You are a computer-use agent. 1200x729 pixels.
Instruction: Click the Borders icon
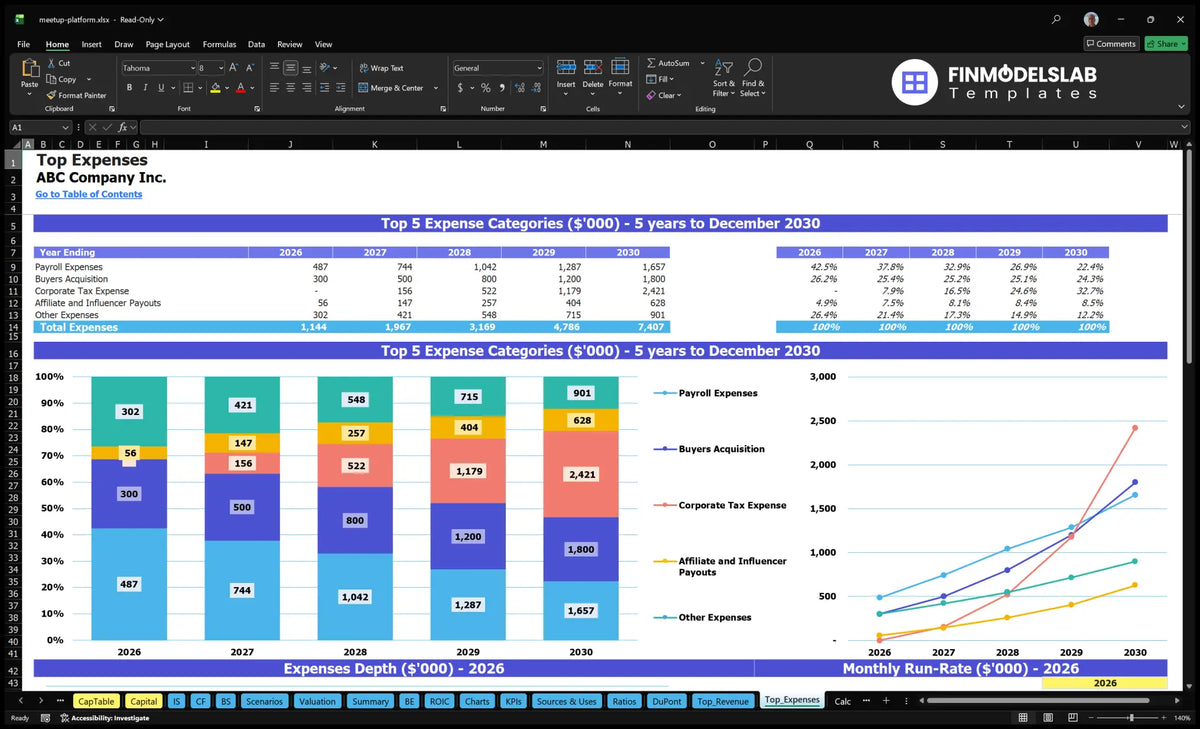click(189, 88)
